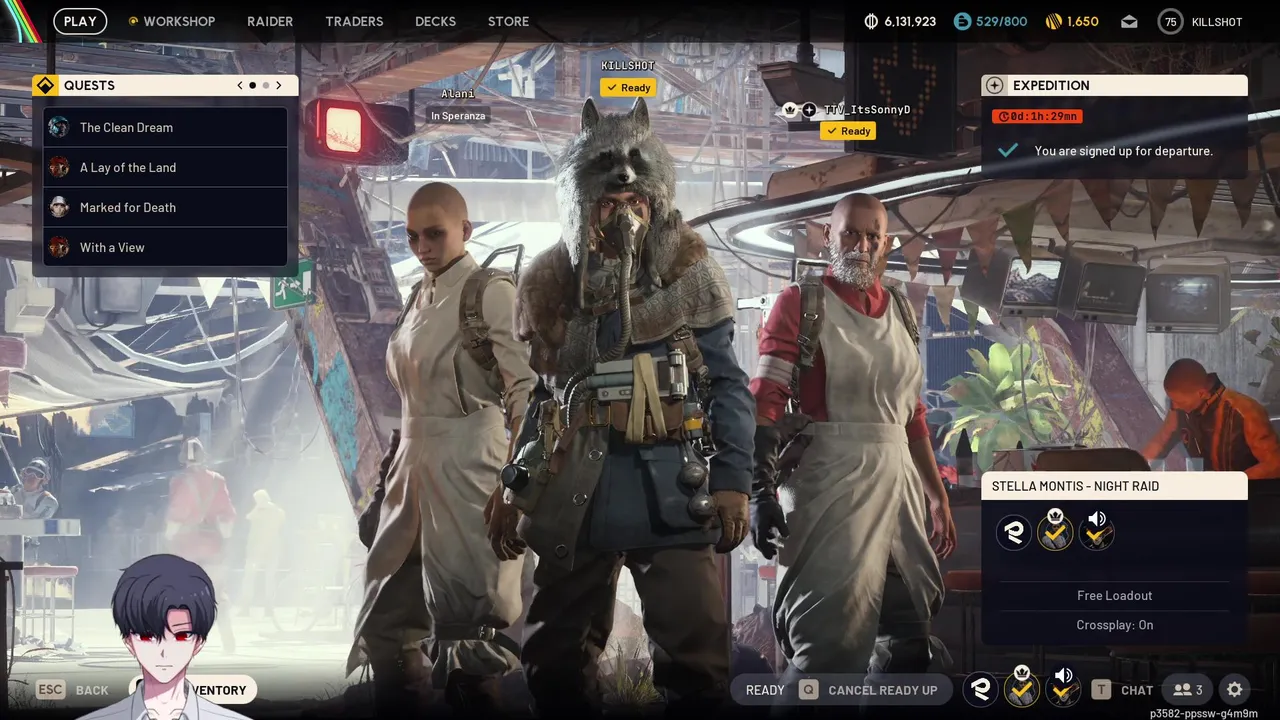The width and height of the screenshot is (1280, 720).
Task: Go to next quests page arrow
Action: 279,86
